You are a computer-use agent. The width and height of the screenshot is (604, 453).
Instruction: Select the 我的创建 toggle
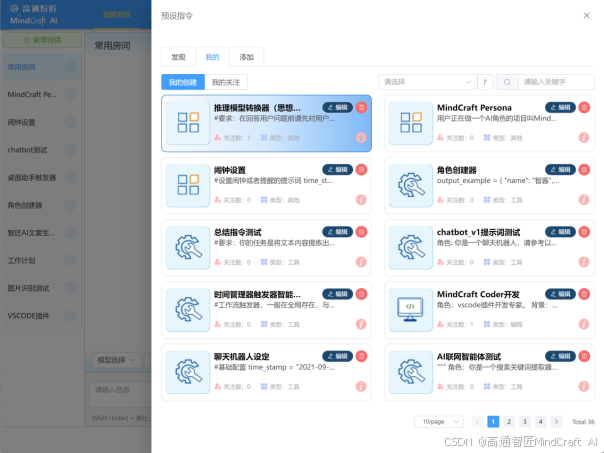183,82
